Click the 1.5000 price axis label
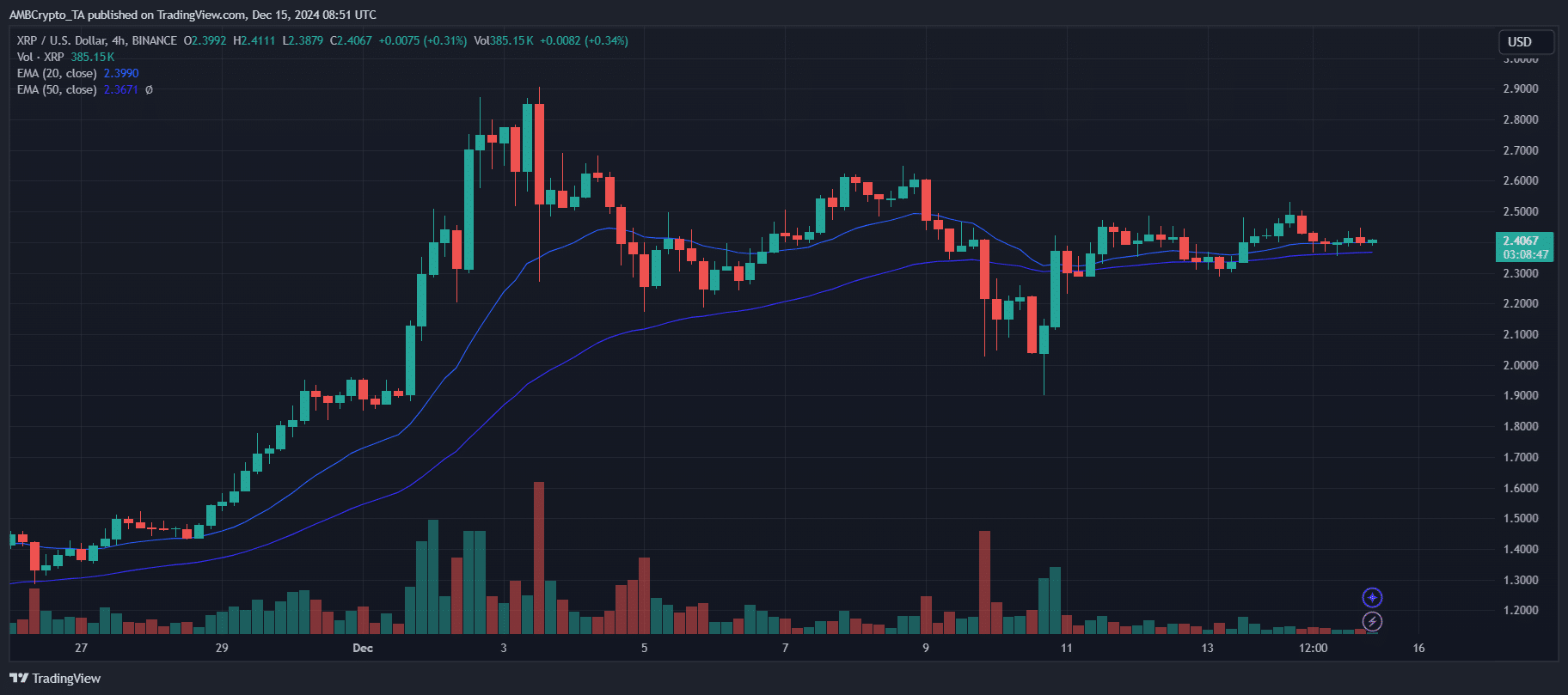This screenshot has height=695, width=1568. point(1520,518)
